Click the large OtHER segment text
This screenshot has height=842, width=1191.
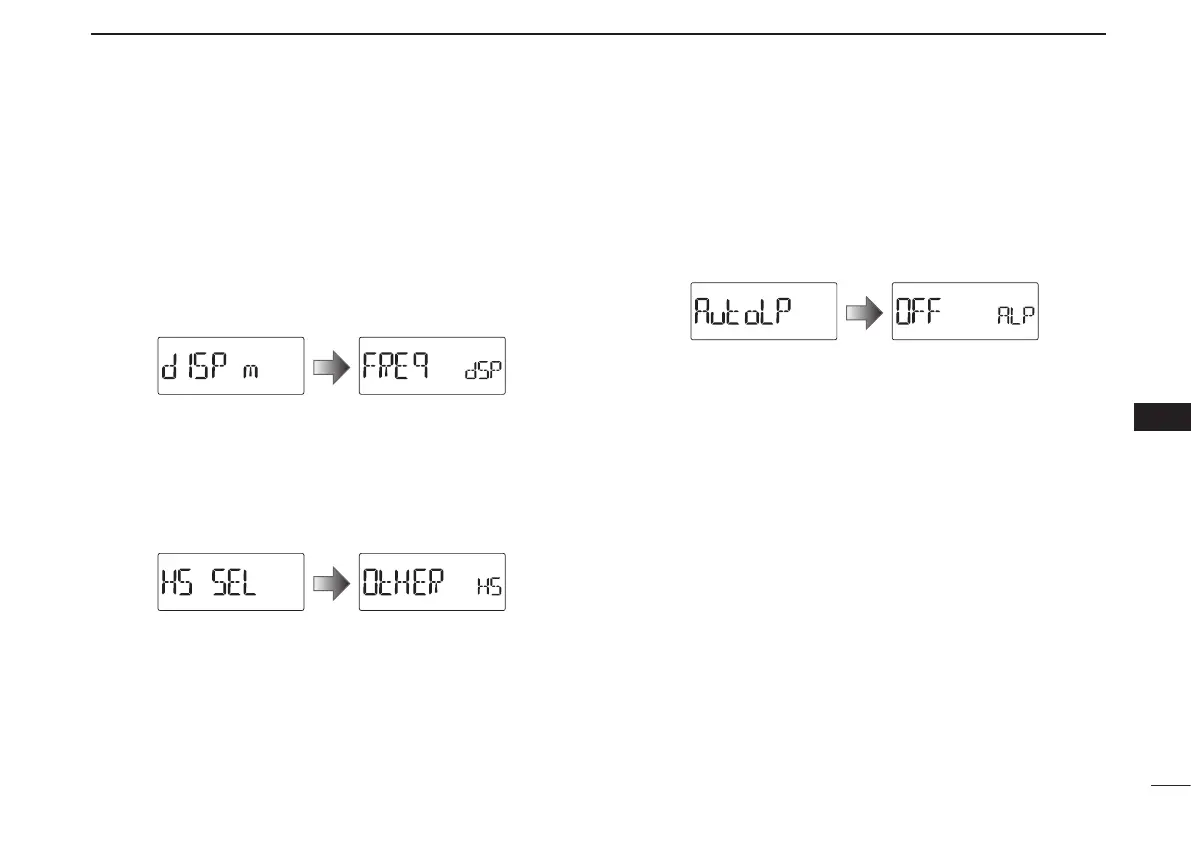pos(403,582)
